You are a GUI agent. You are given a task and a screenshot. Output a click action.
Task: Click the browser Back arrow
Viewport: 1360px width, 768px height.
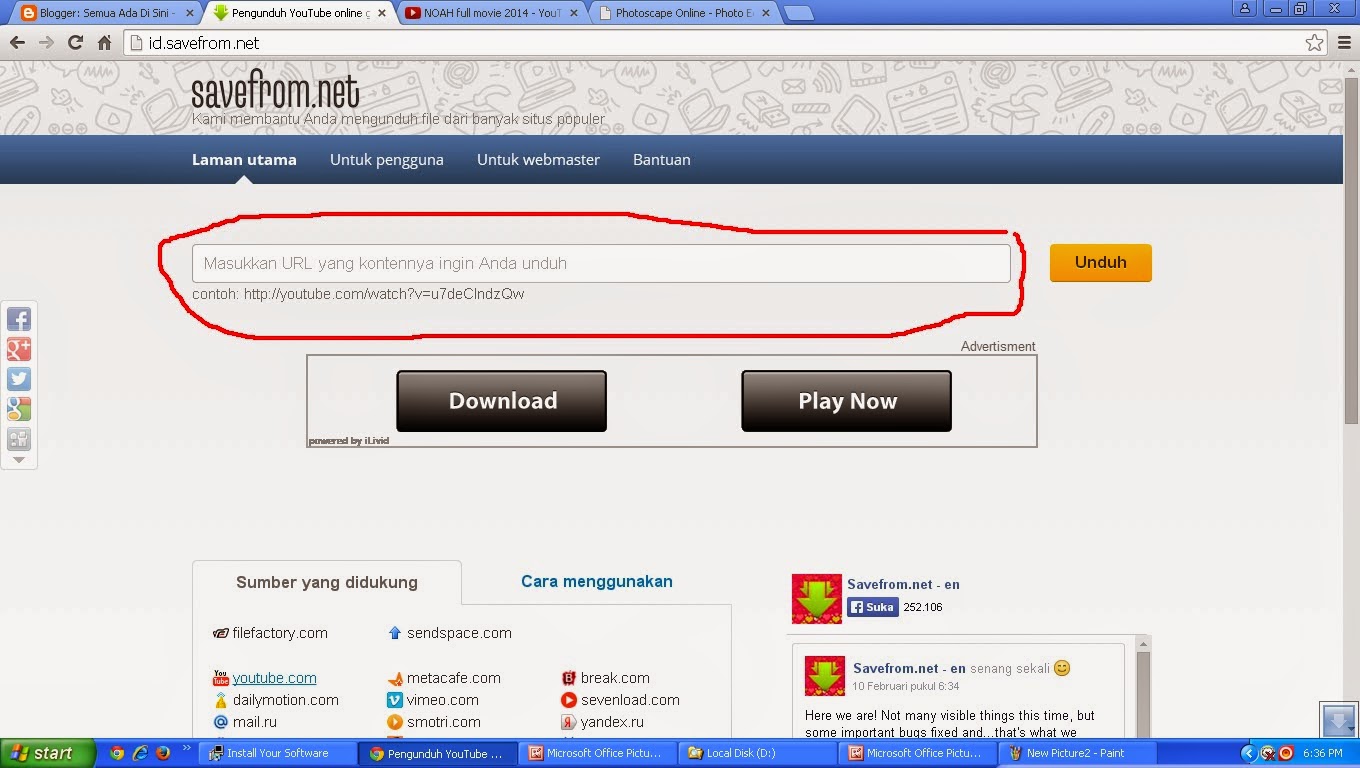[x=17, y=42]
